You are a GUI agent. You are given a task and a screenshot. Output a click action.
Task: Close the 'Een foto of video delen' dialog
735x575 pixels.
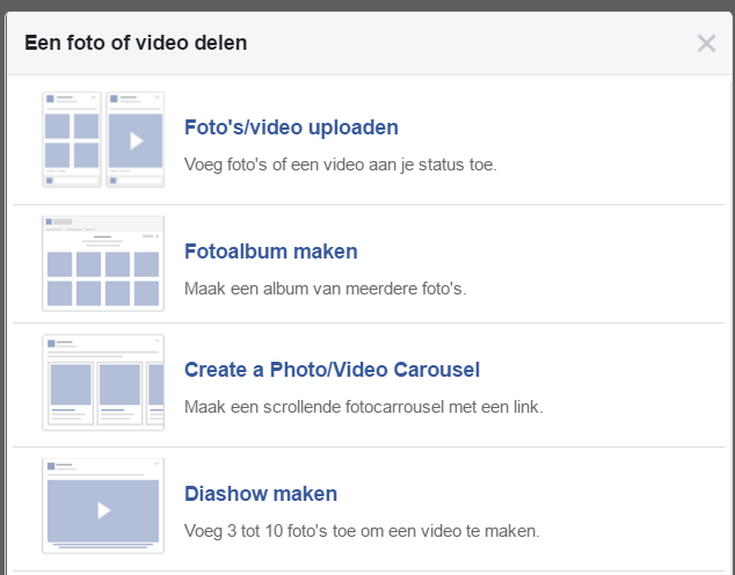(x=706, y=43)
